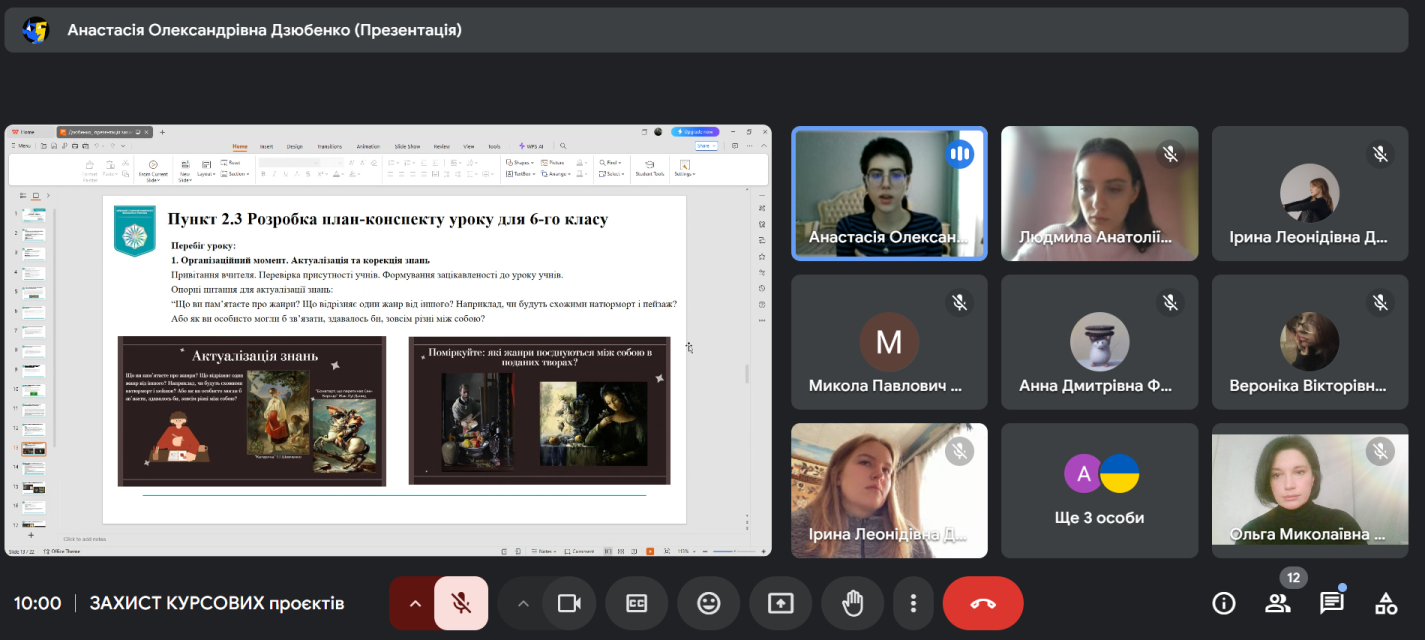Expand audio settings arrow beside microphone
The width and height of the screenshot is (1425, 640).
(415, 603)
